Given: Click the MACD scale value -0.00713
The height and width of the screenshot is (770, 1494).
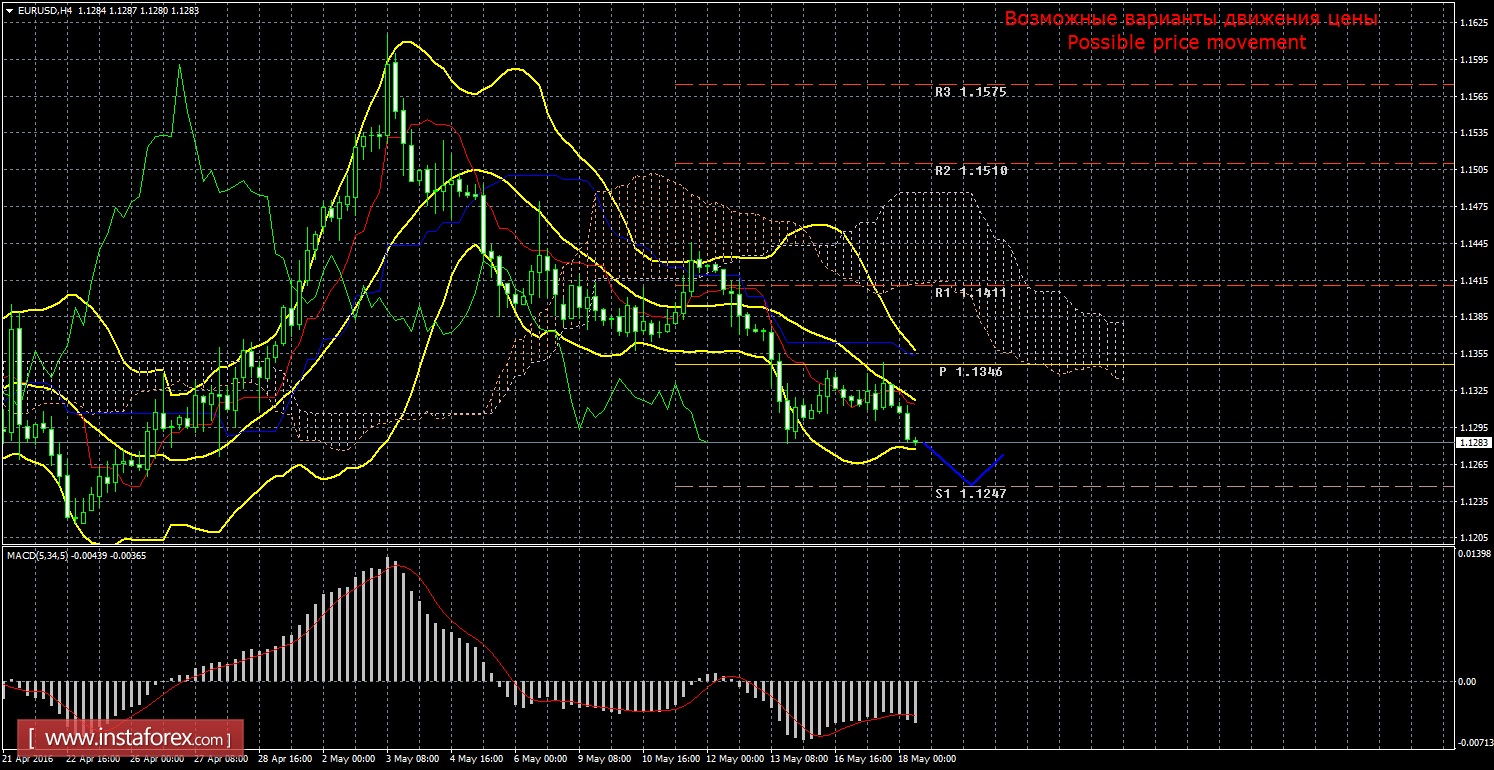Looking at the screenshot, I should click(1475, 743).
